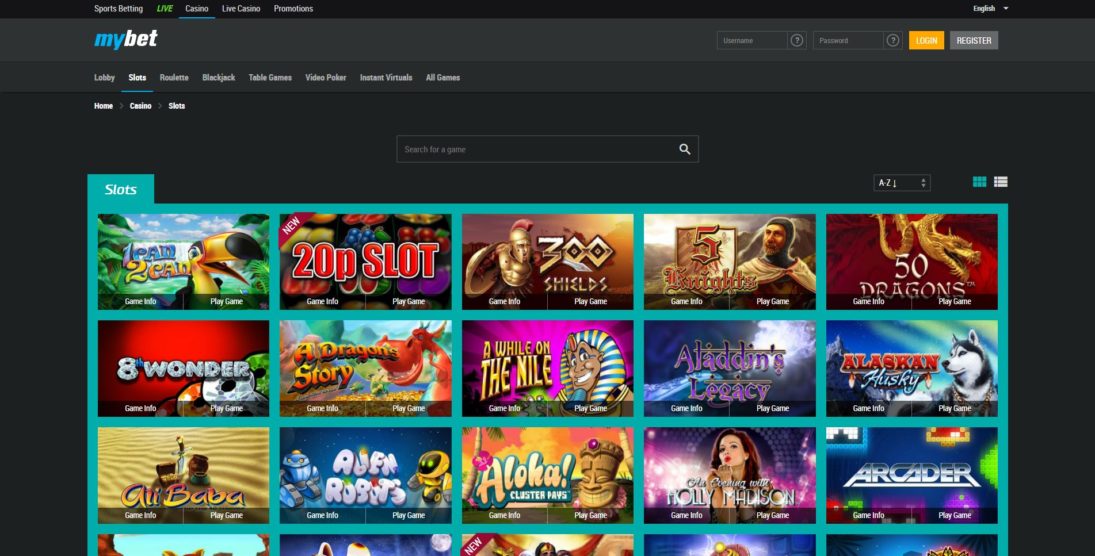
Task: Play Game Aloha! Cluster Pays
Action: (x=591, y=515)
